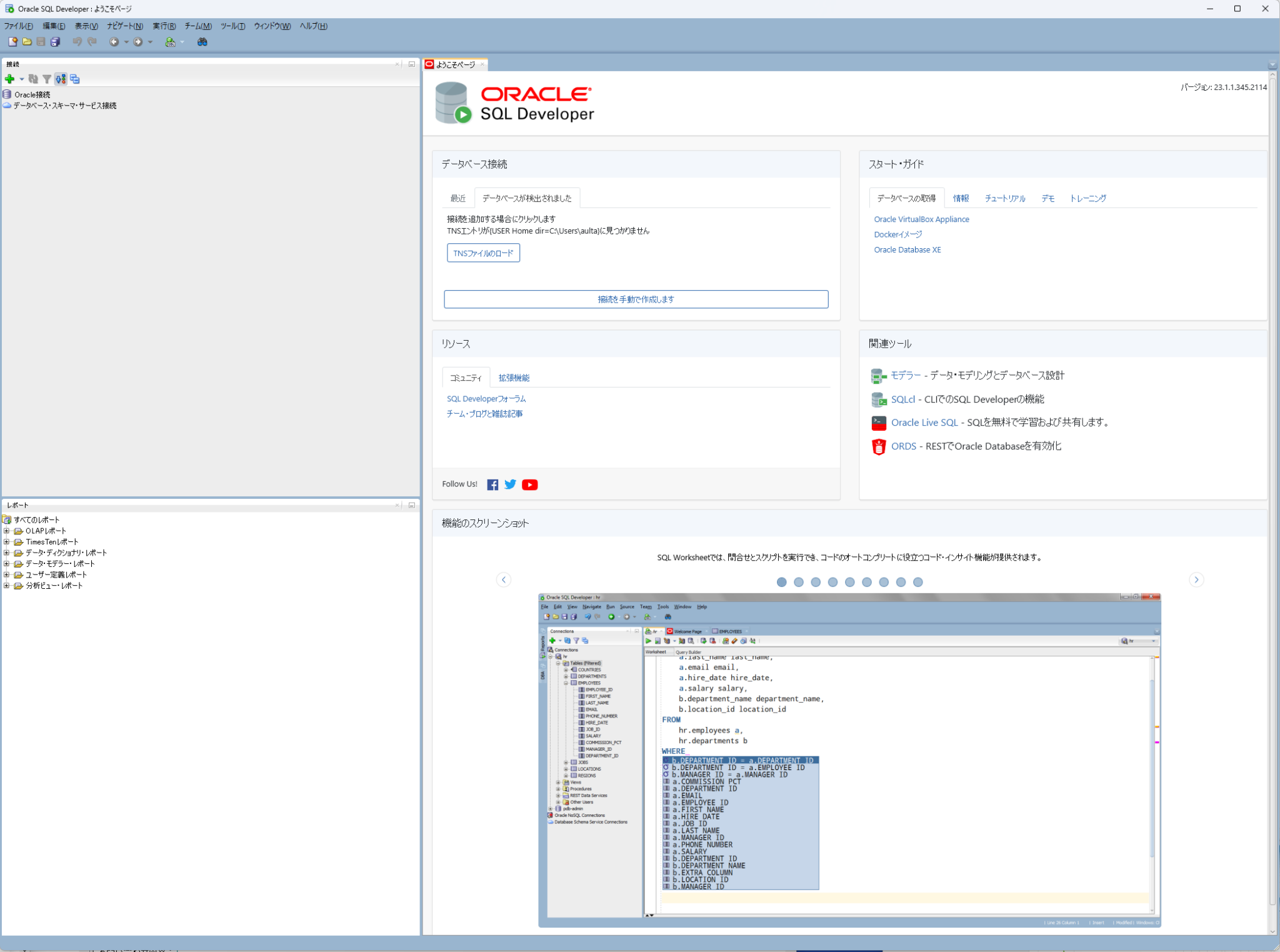Expand the OLAPレポート tree node
Screen dimensions: 1280x952
(x=7, y=531)
